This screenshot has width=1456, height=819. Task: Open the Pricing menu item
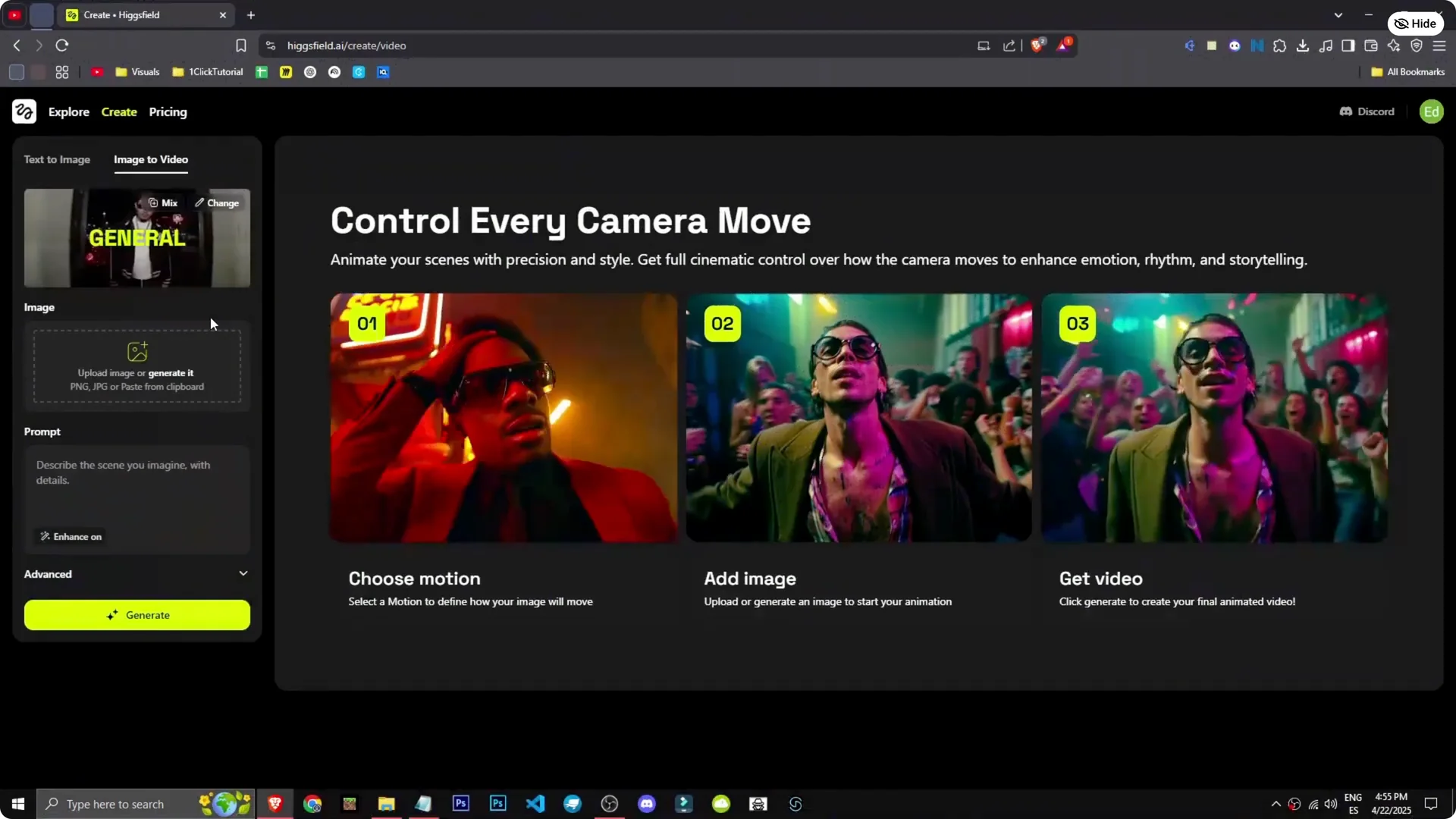(168, 111)
